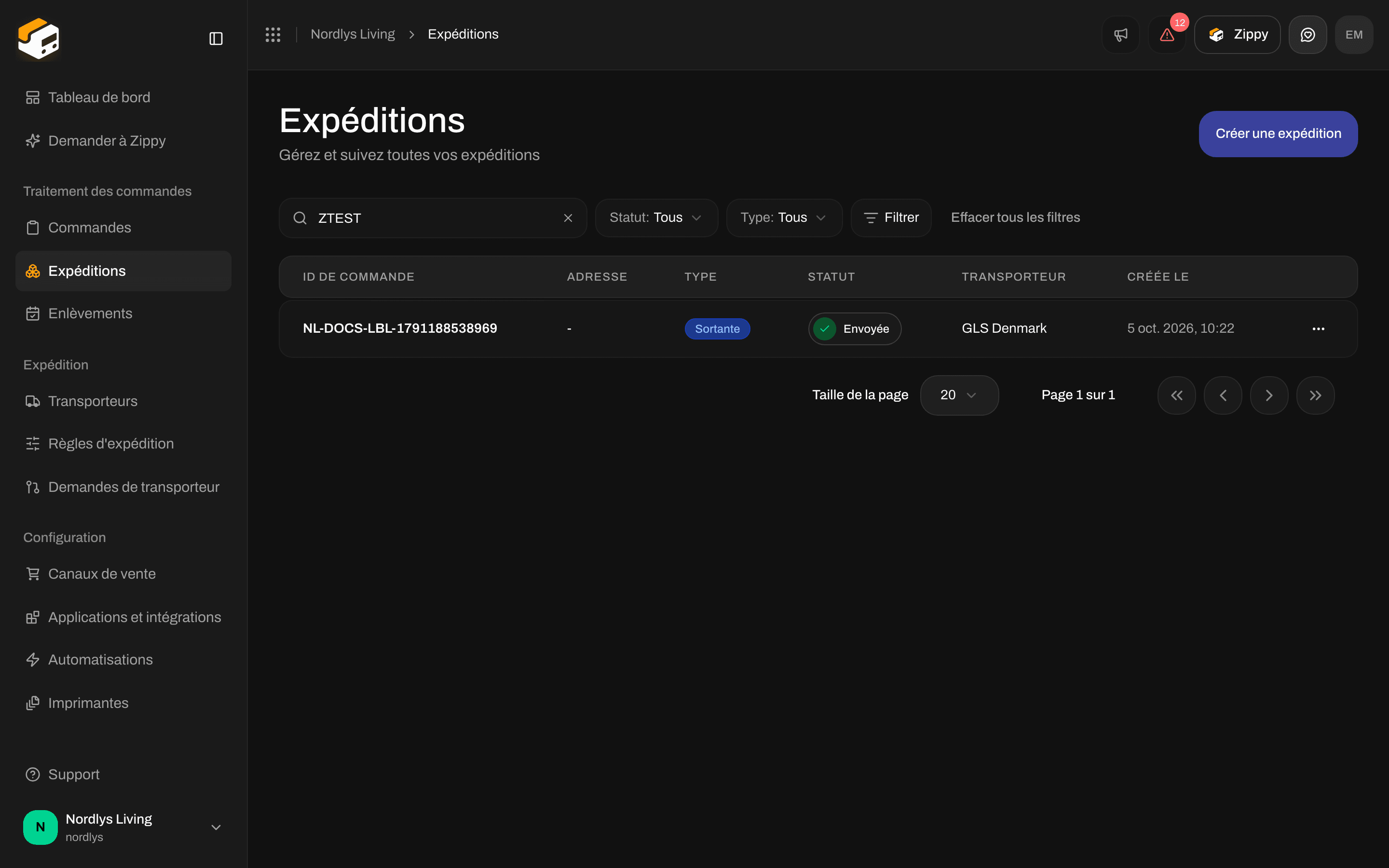This screenshot has height=868, width=1389.
Task: Open Enlèvements
Action: pos(123,313)
